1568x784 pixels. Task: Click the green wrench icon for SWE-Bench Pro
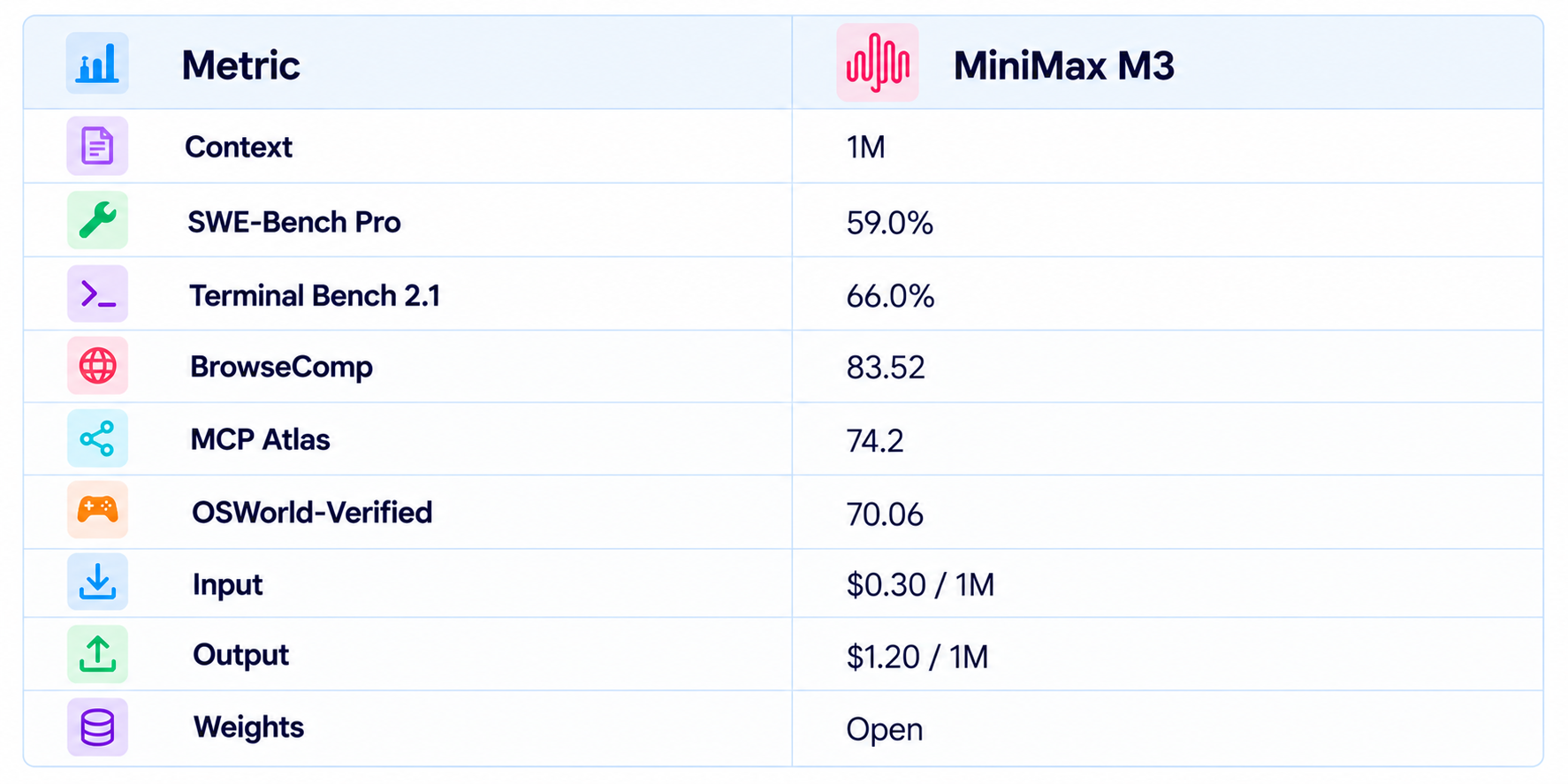coord(97,220)
